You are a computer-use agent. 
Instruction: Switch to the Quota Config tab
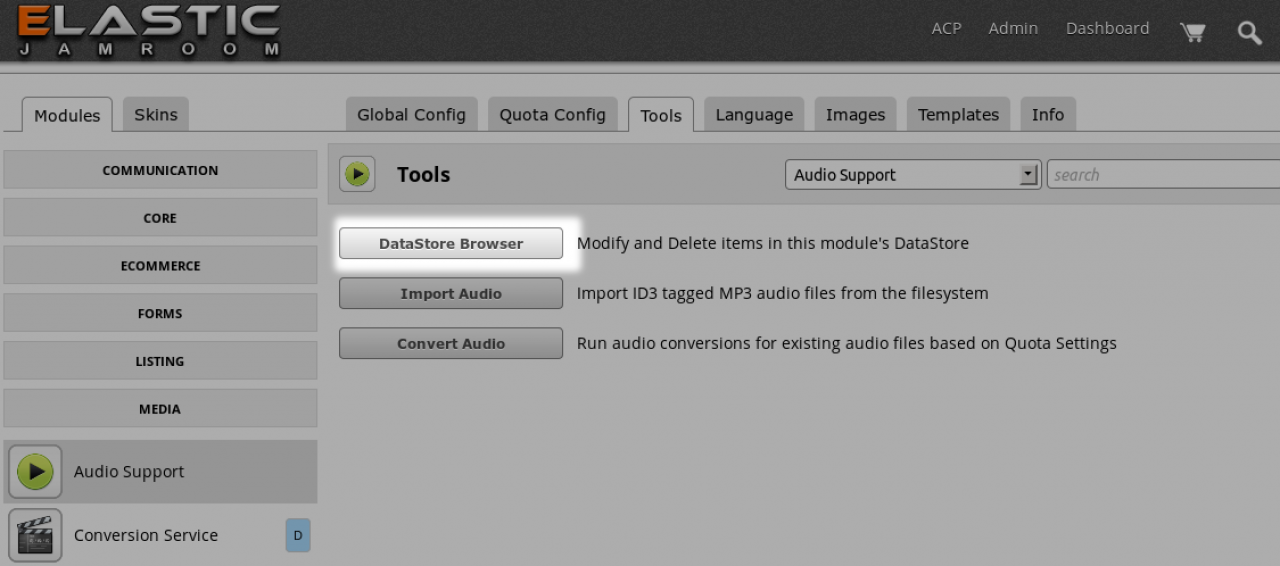pyautogui.click(x=552, y=115)
